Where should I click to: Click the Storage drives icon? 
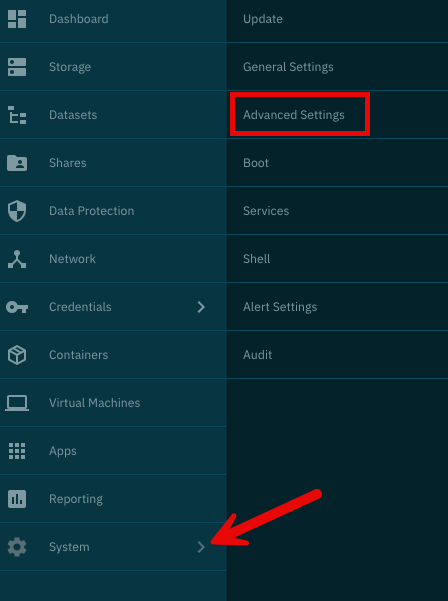coord(17,67)
